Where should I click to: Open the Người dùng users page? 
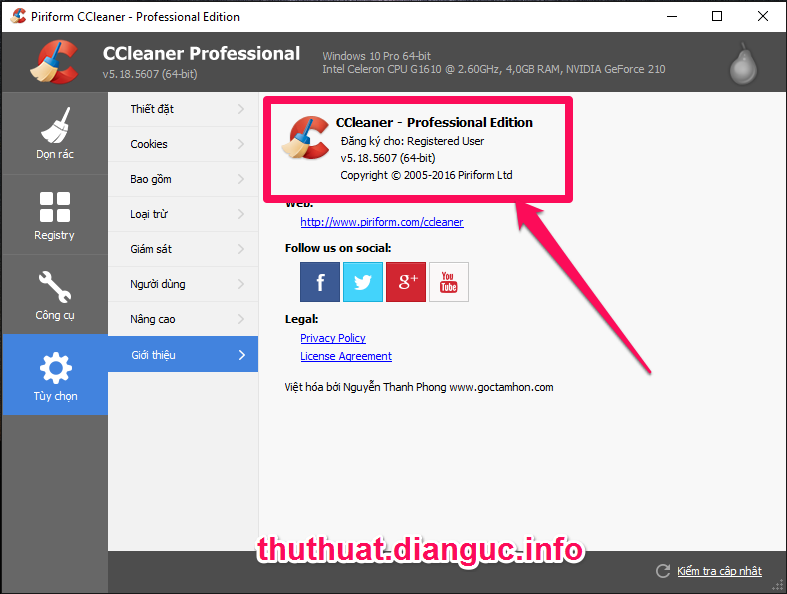click(183, 284)
